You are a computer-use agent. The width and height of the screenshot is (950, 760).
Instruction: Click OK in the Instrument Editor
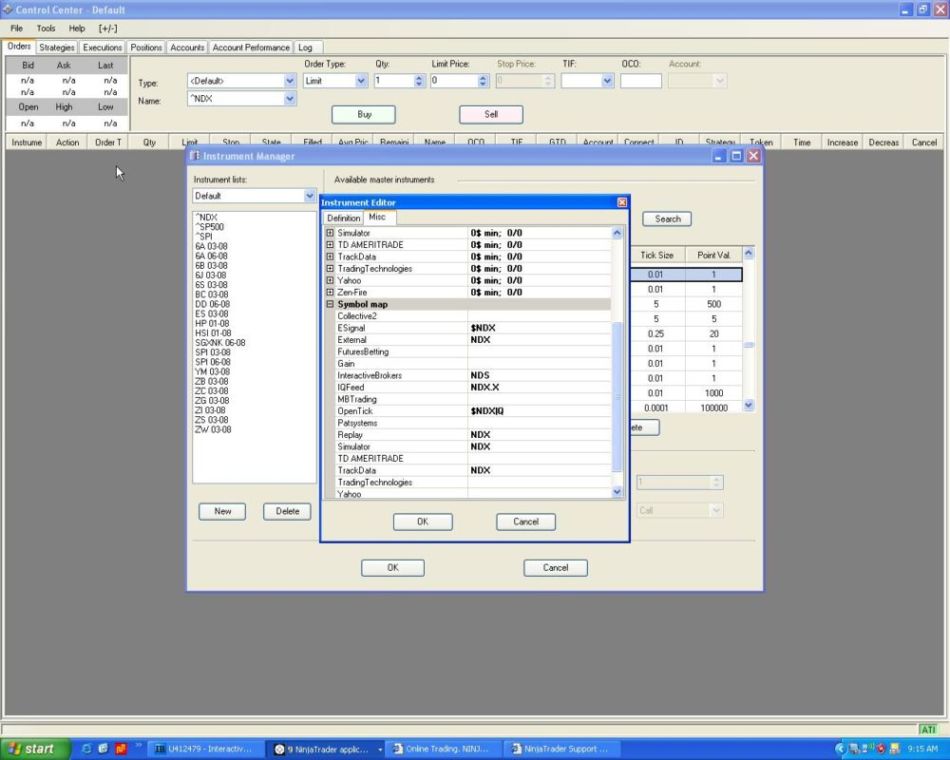tap(422, 522)
